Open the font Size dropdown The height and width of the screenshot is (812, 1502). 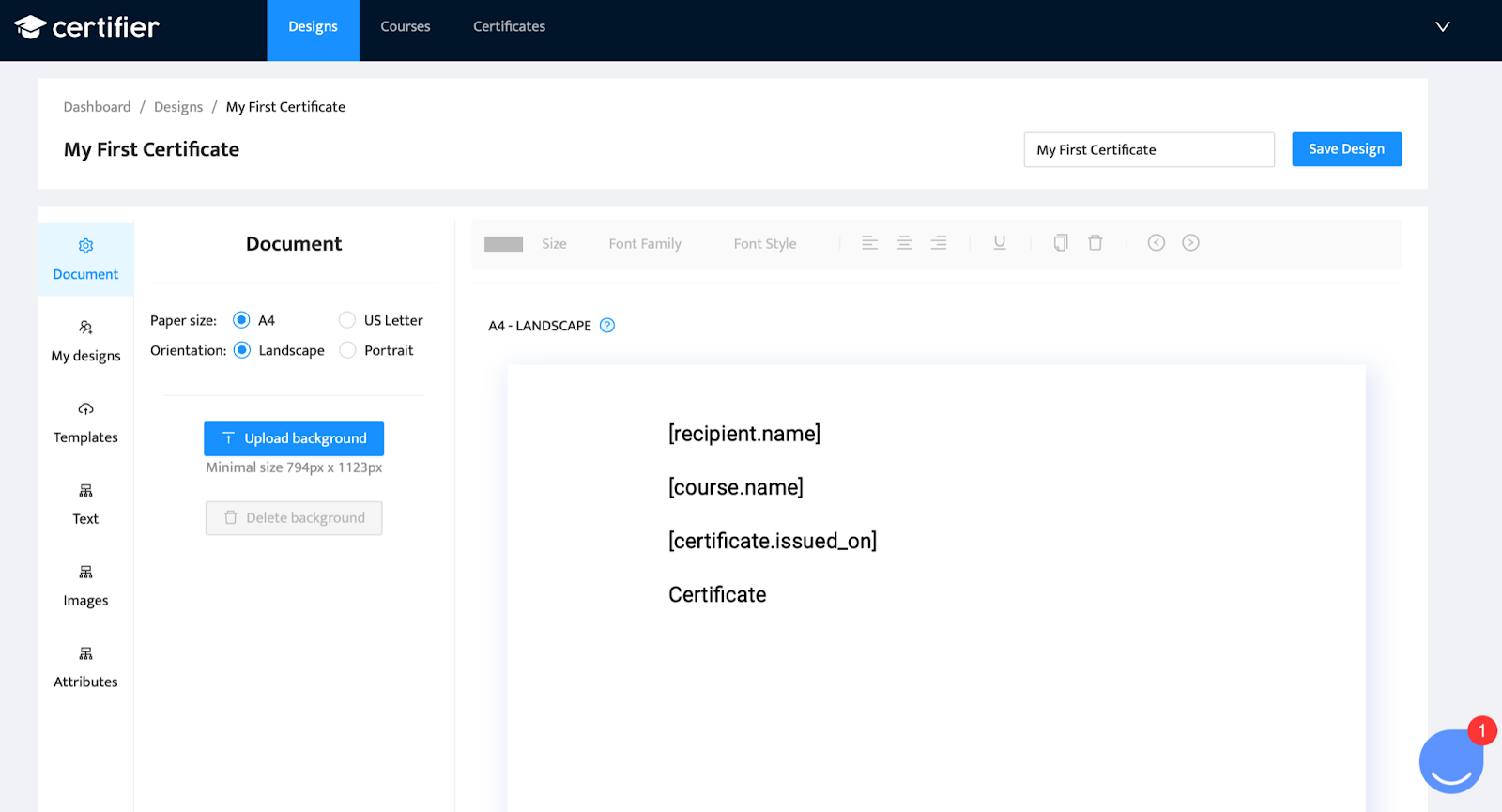point(554,244)
